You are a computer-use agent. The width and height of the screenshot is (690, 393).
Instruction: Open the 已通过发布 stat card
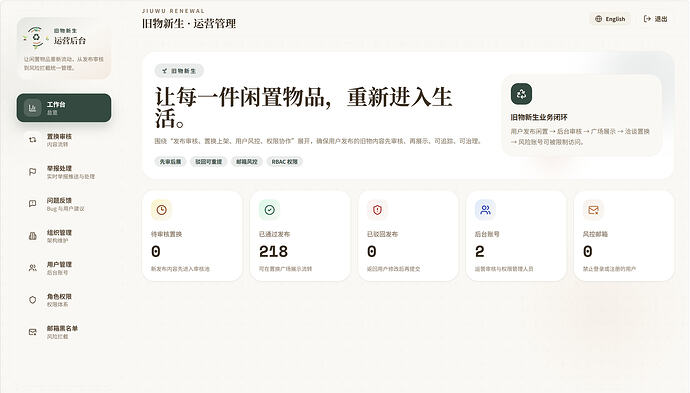(x=300, y=236)
